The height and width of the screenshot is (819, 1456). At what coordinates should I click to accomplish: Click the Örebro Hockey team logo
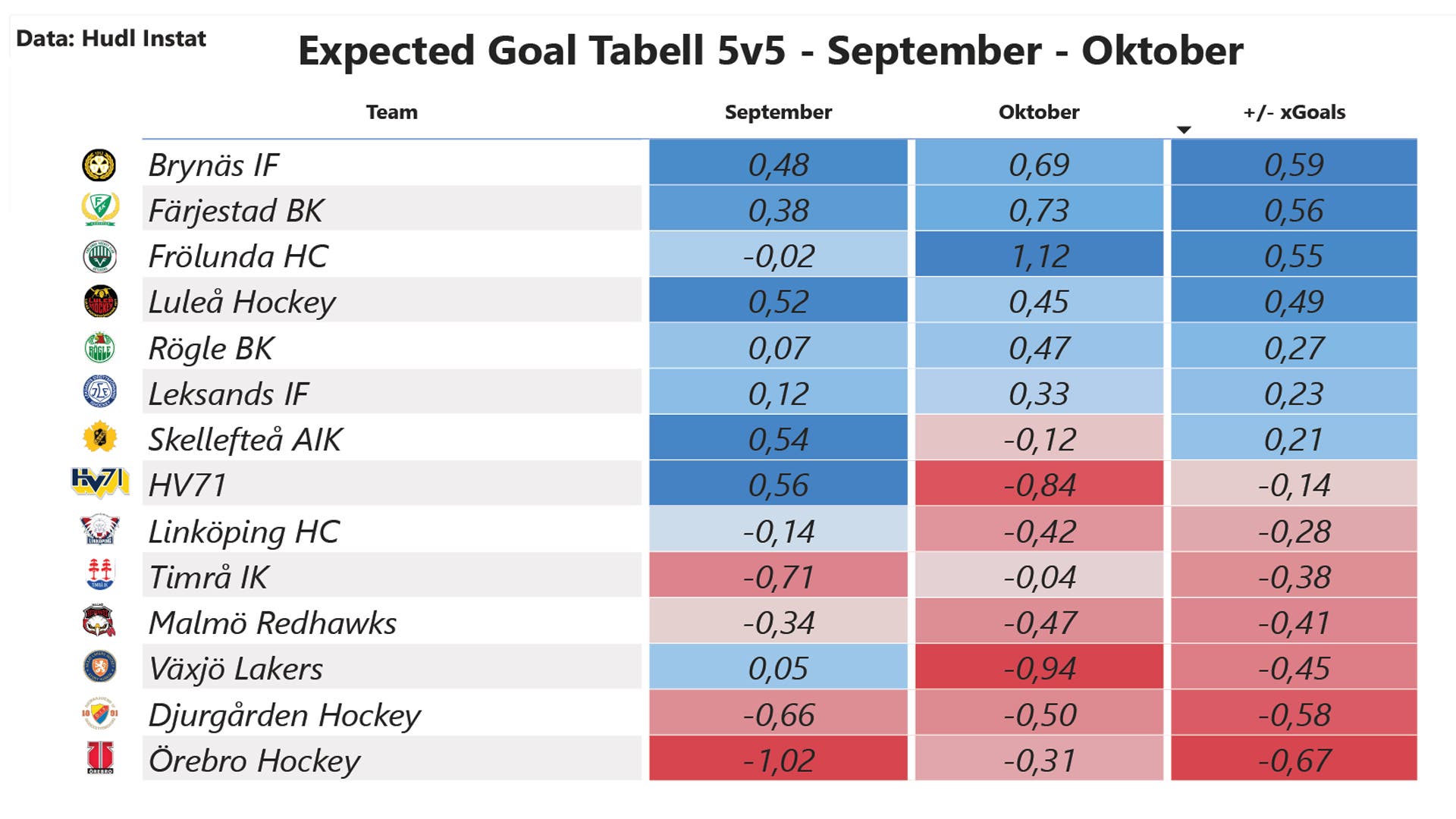tap(100, 758)
